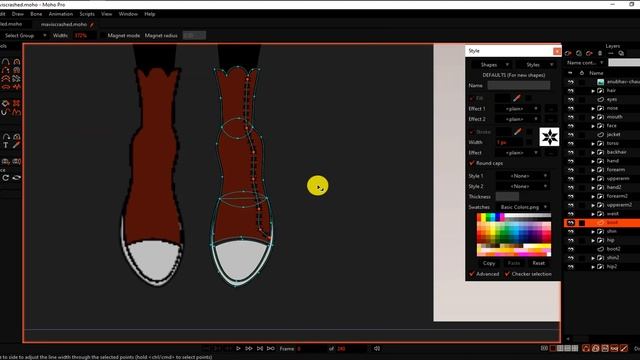Click the Fill color eyedropper in Style panel

pos(517,98)
